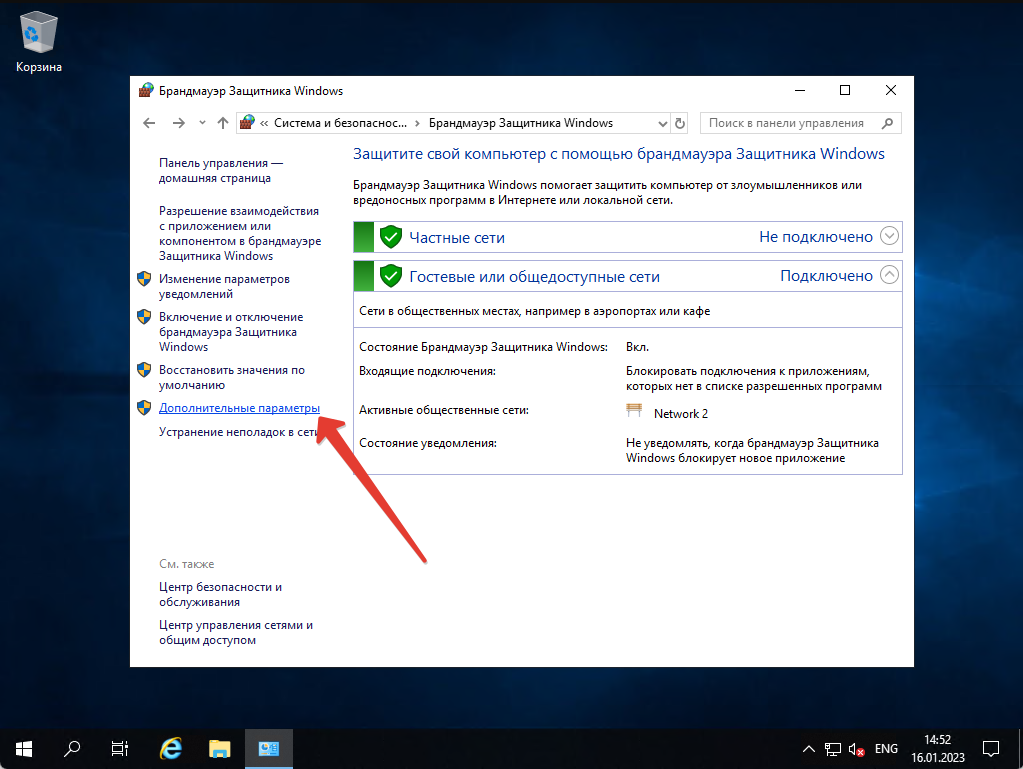Click the bench icon beside 'Network 2'
The width and height of the screenshot is (1023, 769).
pos(634,410)
